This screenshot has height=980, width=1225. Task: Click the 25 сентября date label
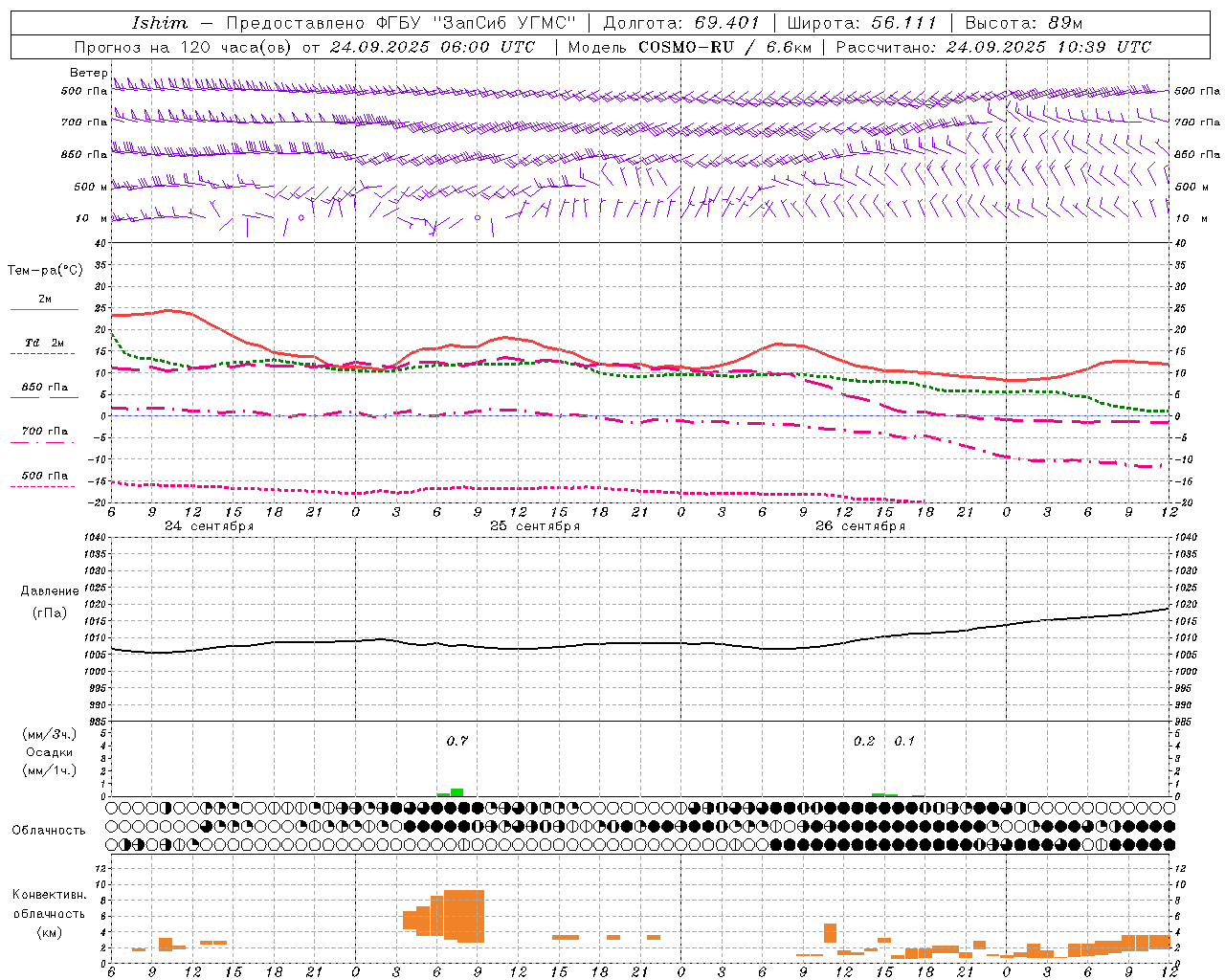pos(535,526)
